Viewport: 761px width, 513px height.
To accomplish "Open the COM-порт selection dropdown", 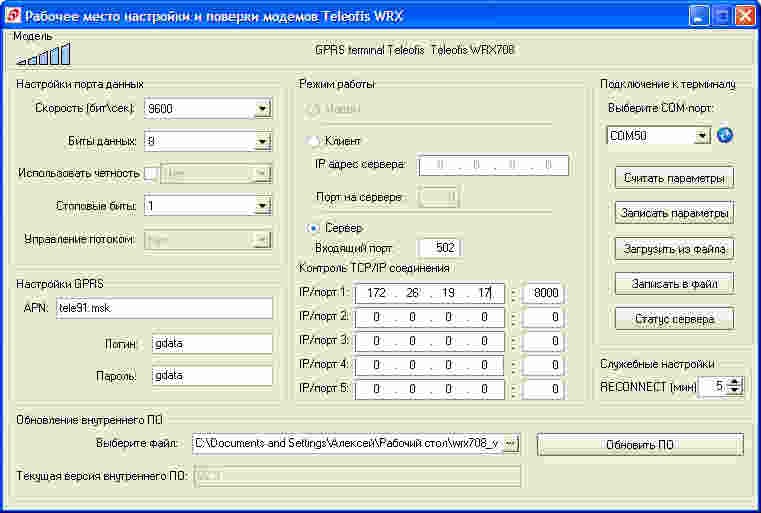I will 702,136.
